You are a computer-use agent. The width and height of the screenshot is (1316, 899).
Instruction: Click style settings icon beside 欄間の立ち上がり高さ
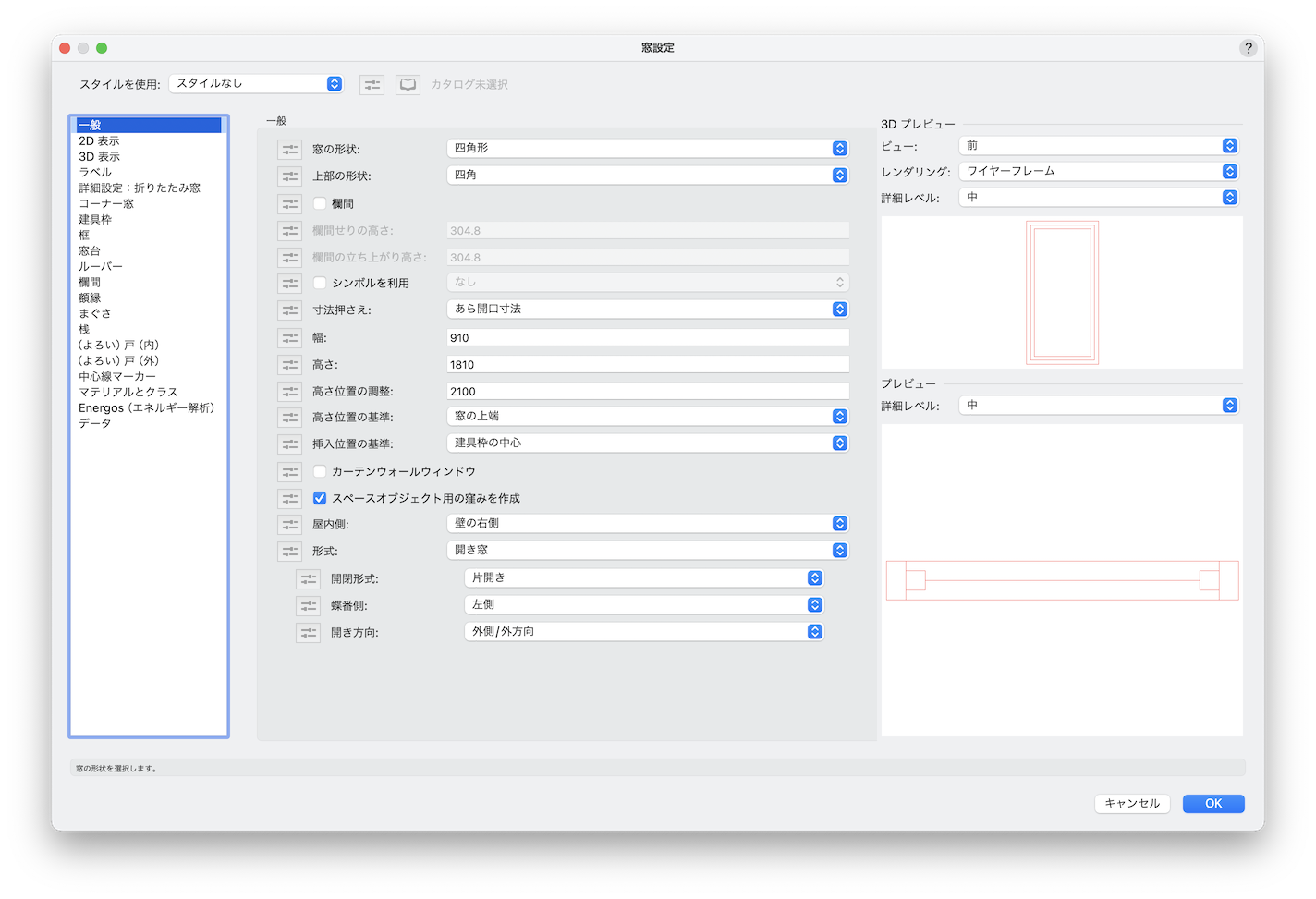coord(289,257)
